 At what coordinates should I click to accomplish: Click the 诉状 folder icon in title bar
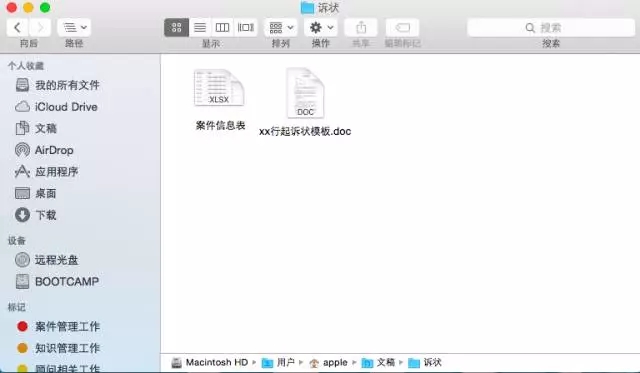tap(307, 7)
